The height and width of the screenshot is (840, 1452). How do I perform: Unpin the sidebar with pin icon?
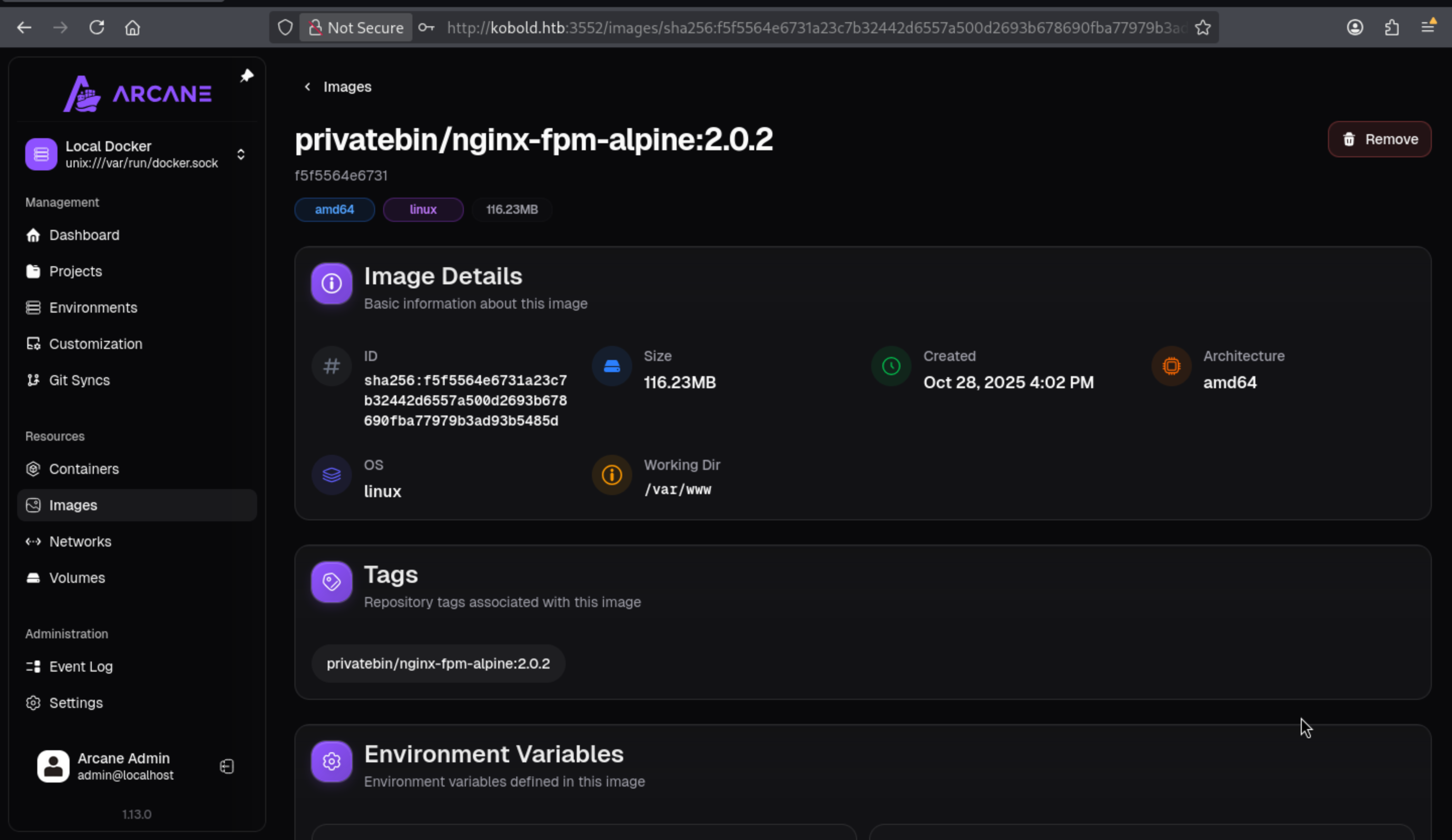coord(247,76)
